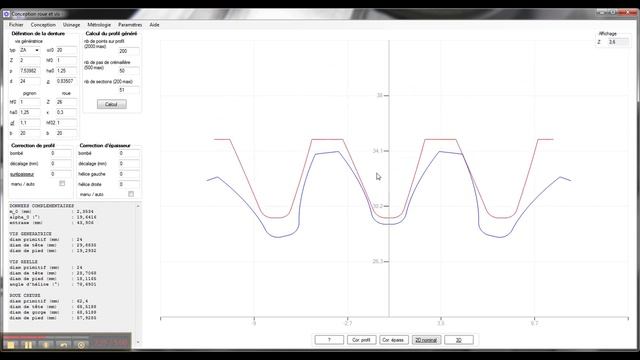Toggle manu / auto checkbox under Correction d'épaisseur

click(131, 194)
